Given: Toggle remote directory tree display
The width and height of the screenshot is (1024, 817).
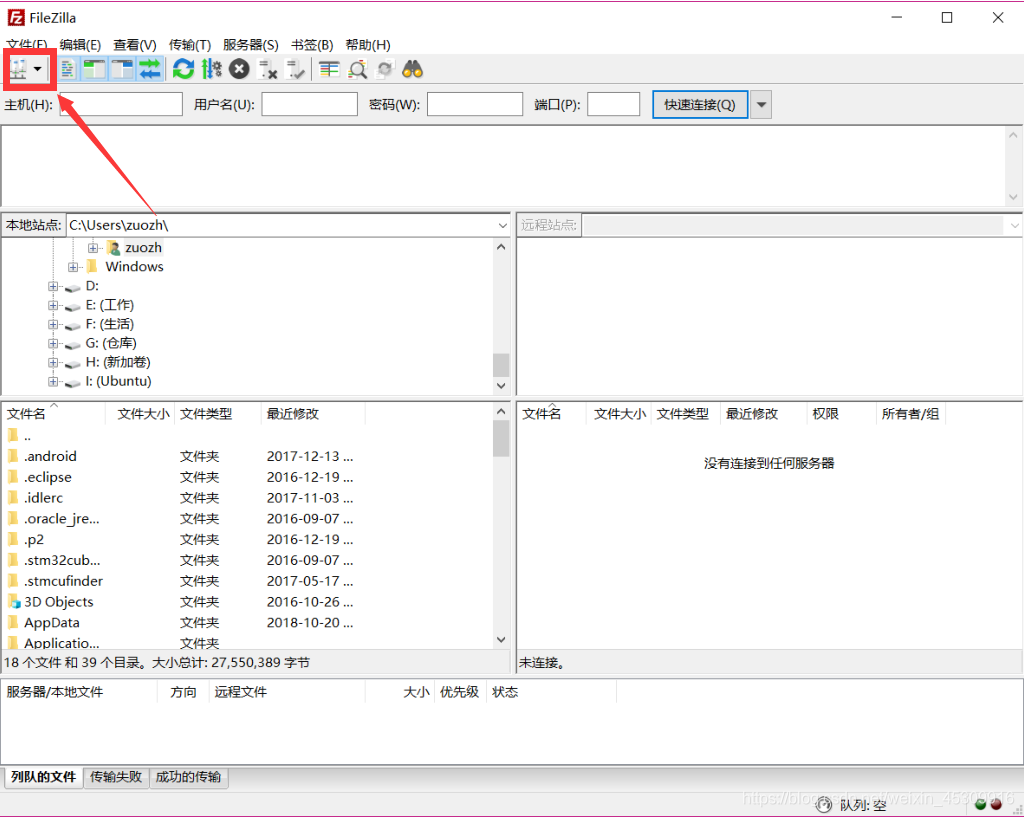Looking at the screenshot, I should [x=122, y=69].
